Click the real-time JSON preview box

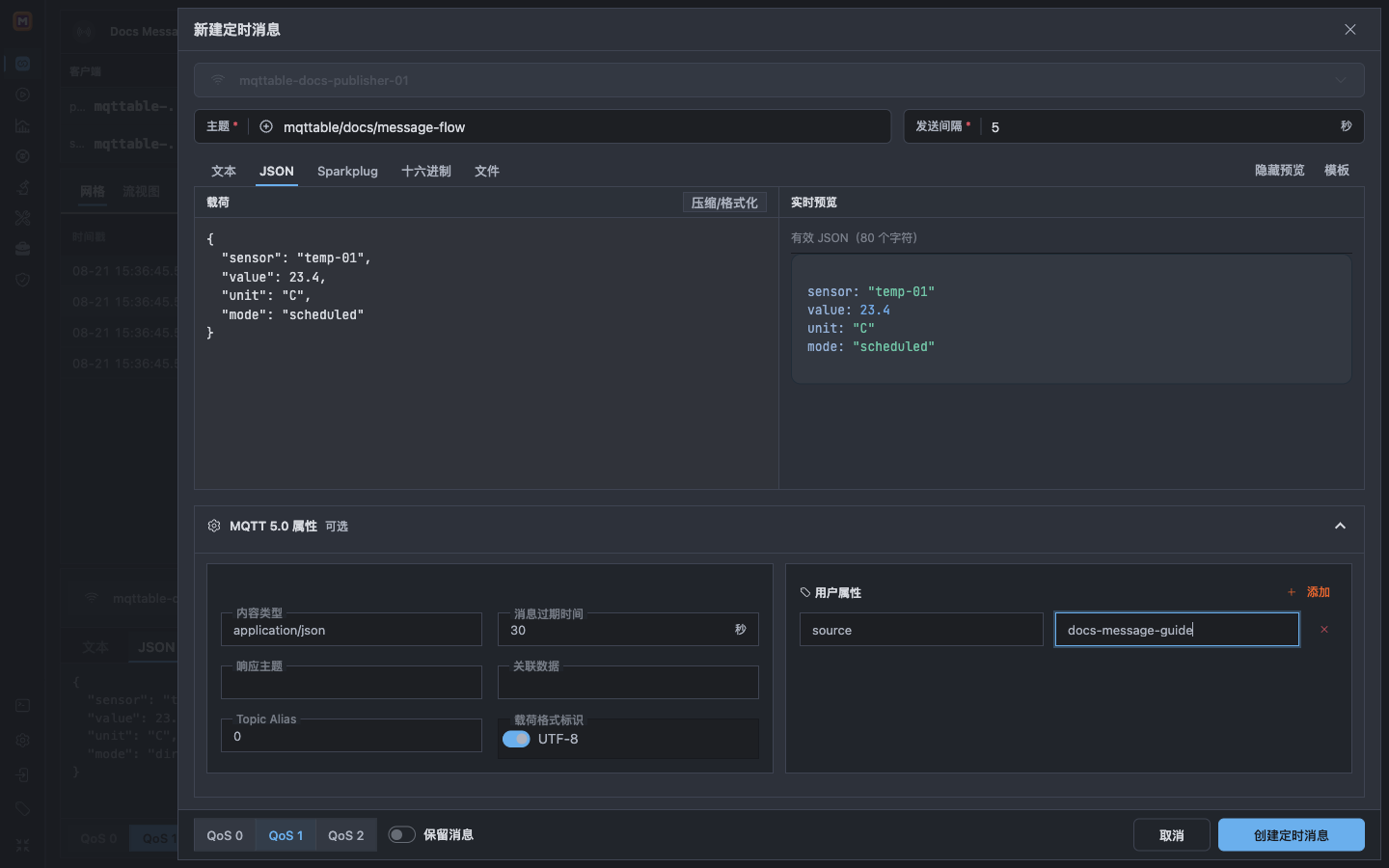pos(1071,319)
